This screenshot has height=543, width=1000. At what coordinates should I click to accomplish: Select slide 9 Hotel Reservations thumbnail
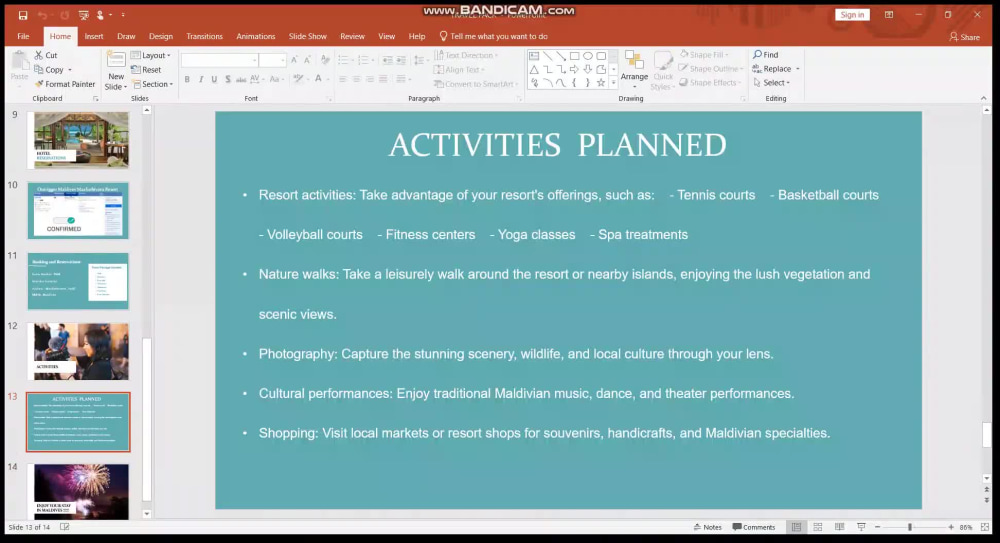click(x=78, y=140)
